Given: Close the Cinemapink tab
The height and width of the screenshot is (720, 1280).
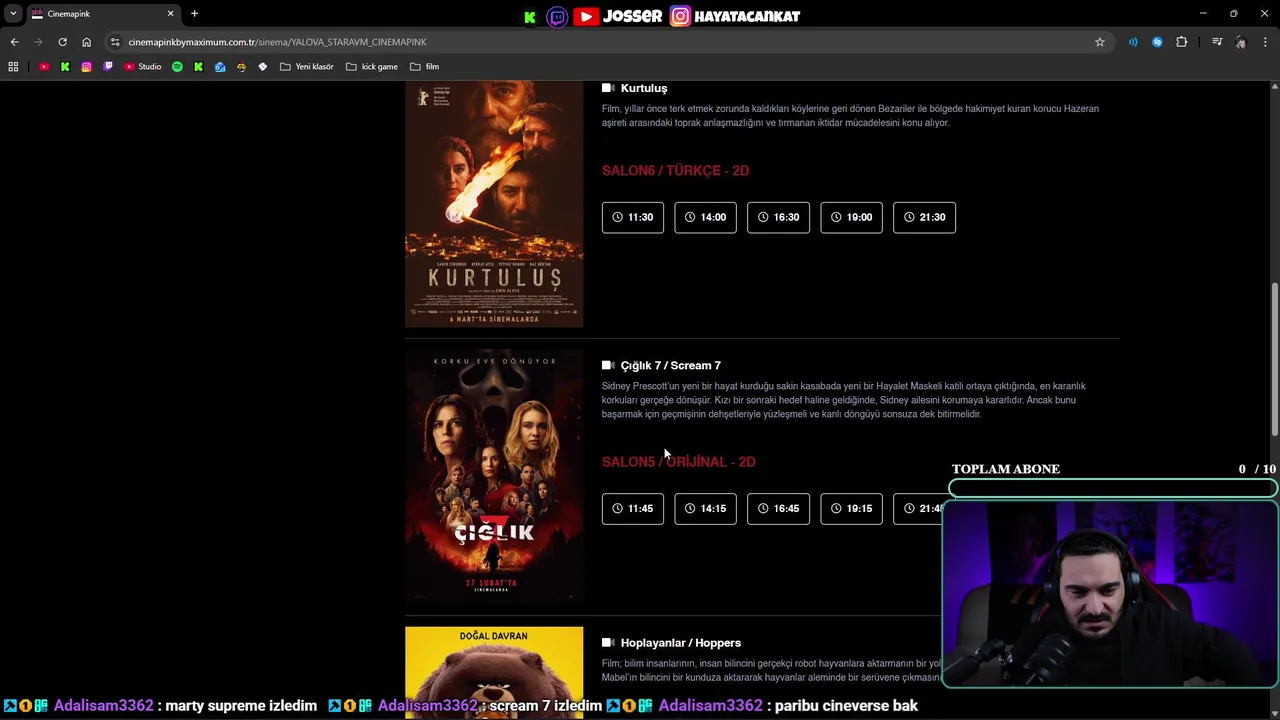Looking at the screenshot, I should pos(170,14).
